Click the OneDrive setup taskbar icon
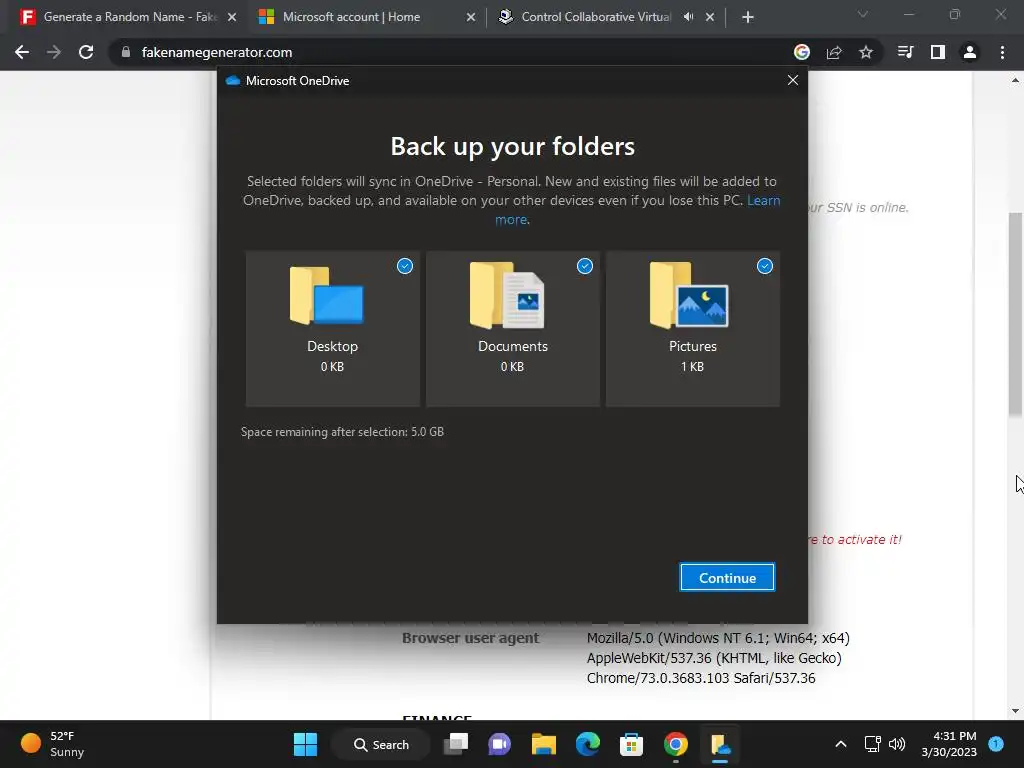The height and width of the screenshot is (768, 1024). [x=720, y=744]
